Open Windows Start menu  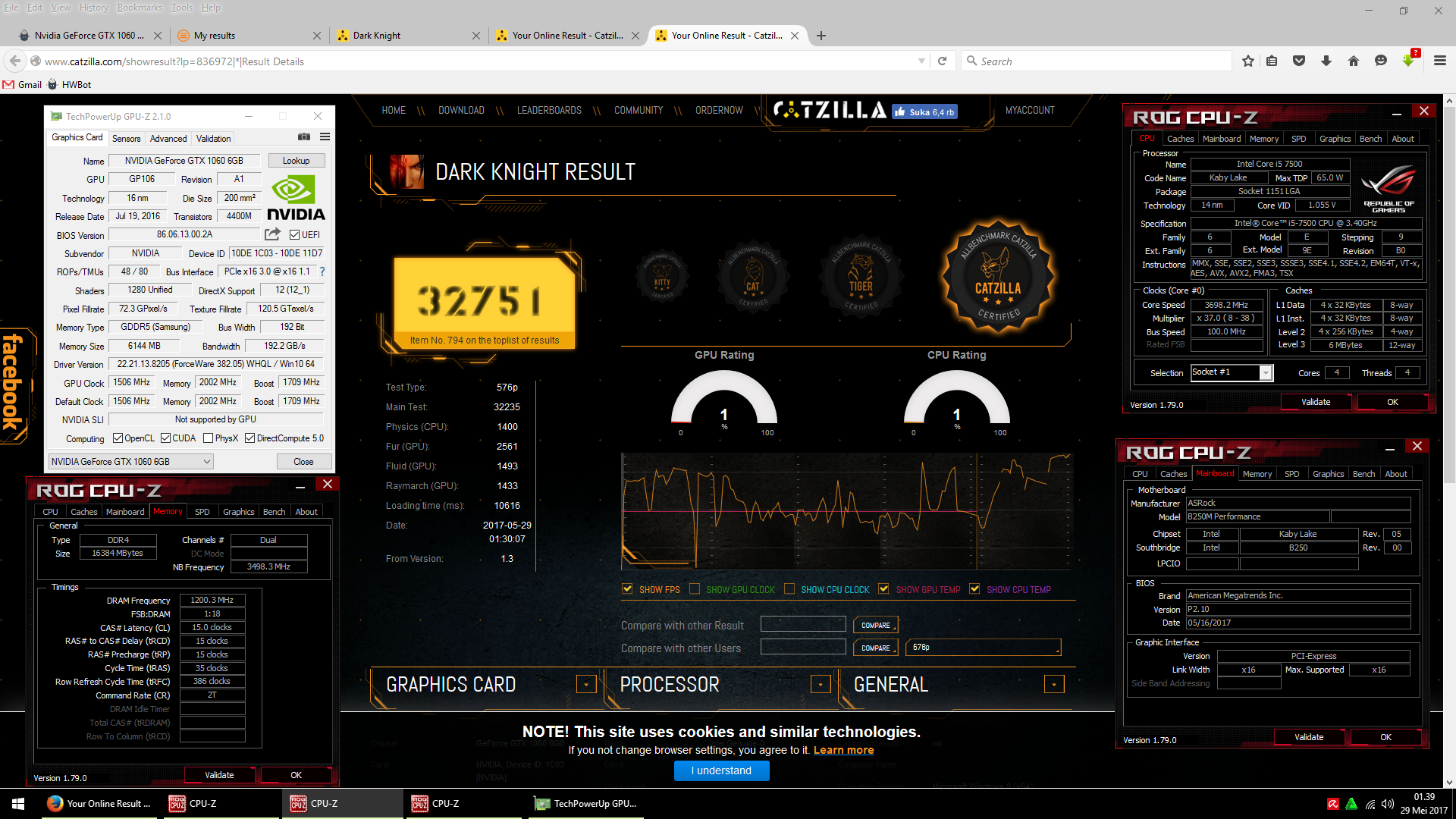coord(18,804)
